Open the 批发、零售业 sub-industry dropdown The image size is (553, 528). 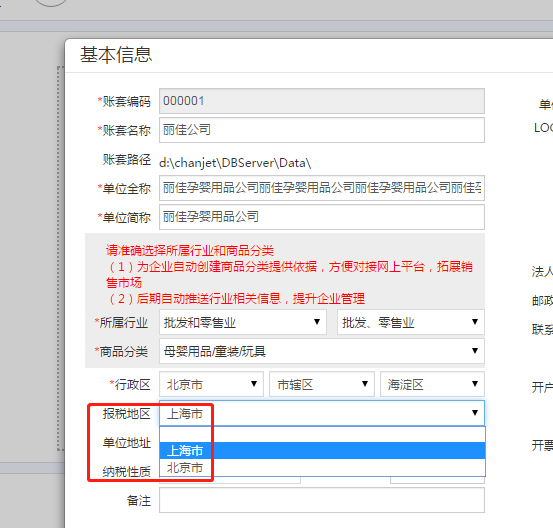[411, 322]
